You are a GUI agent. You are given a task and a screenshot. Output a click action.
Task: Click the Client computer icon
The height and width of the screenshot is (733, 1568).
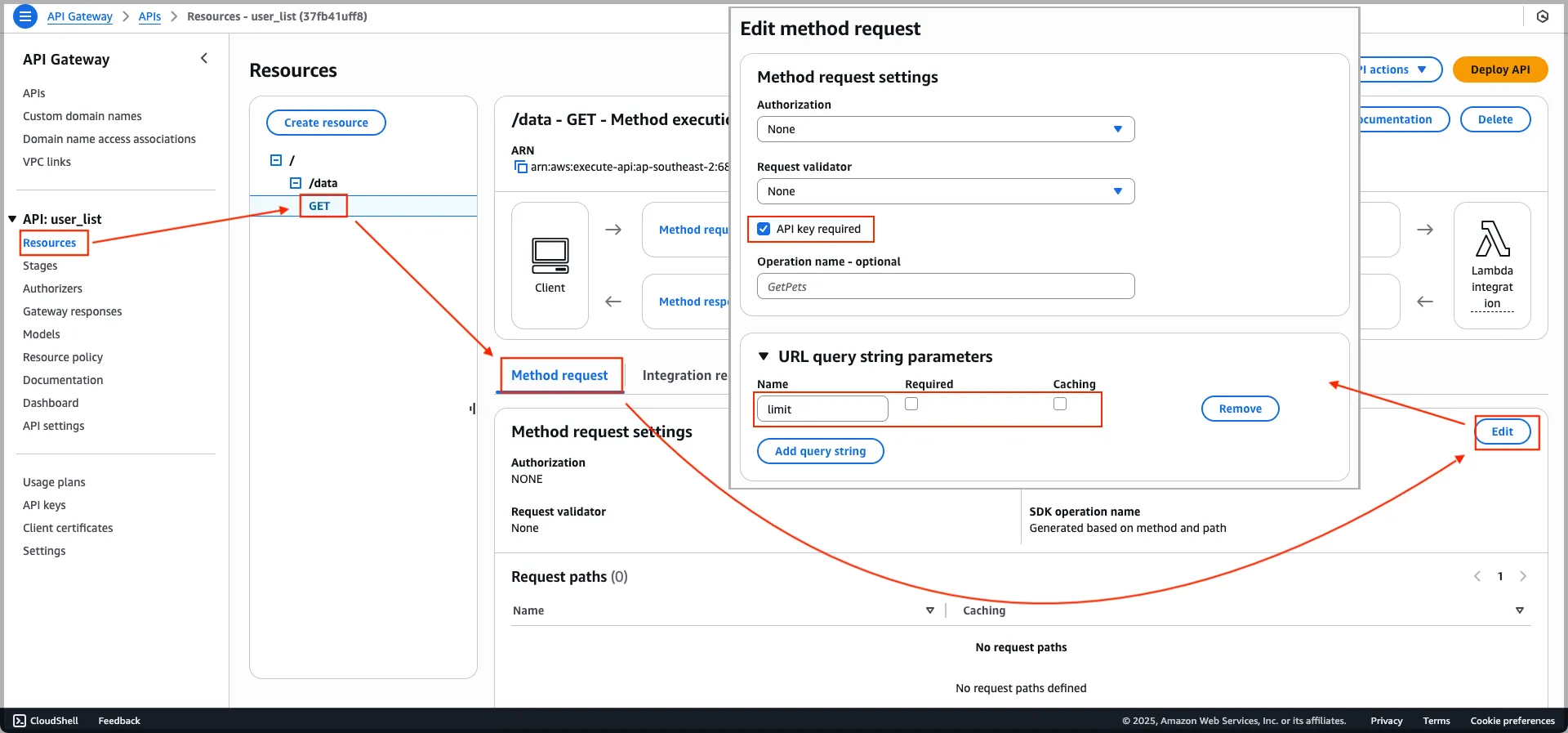point(550,256)
